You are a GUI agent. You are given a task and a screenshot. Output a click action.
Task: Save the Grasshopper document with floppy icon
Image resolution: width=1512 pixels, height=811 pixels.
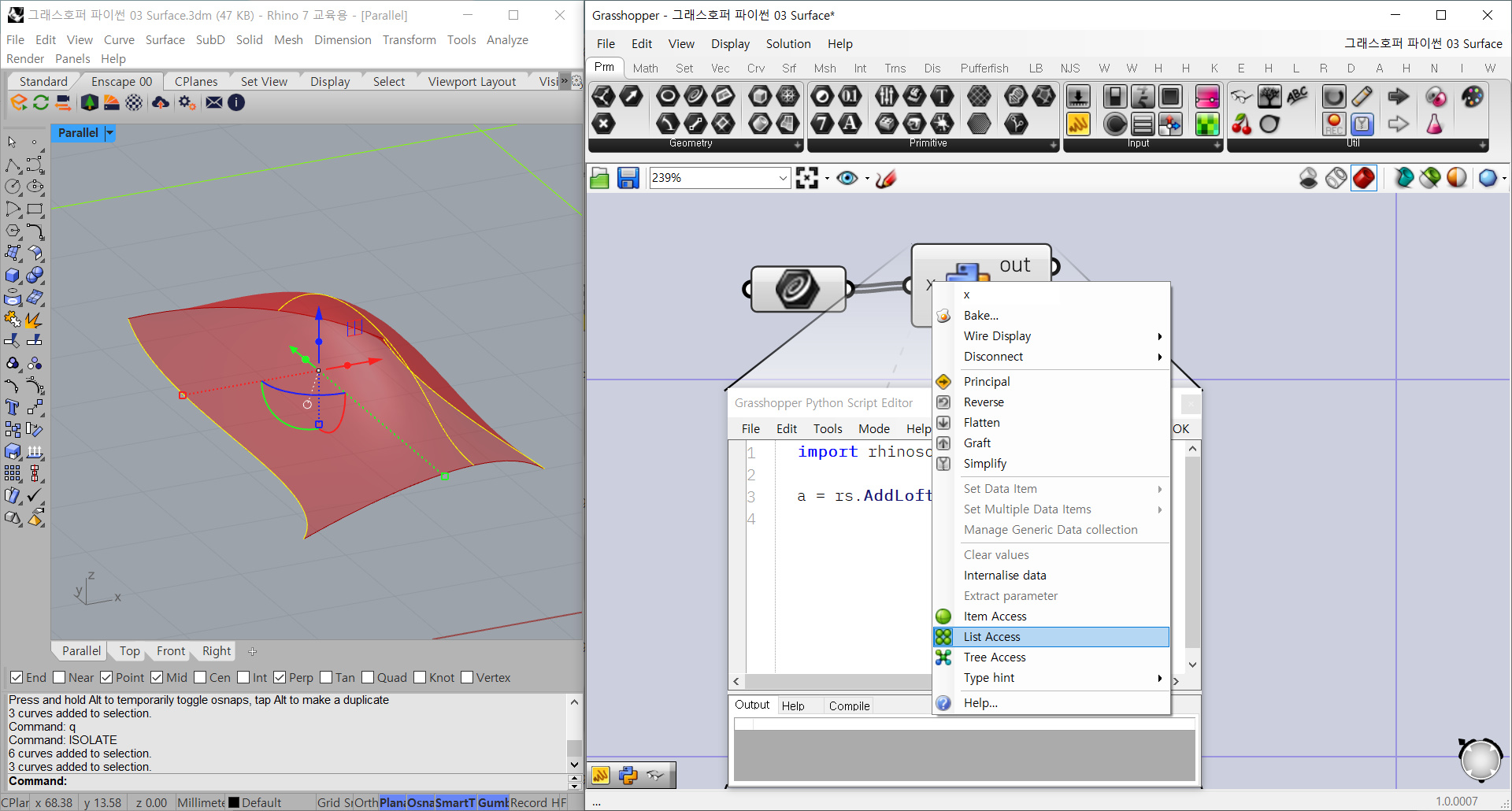click(628, 179)
